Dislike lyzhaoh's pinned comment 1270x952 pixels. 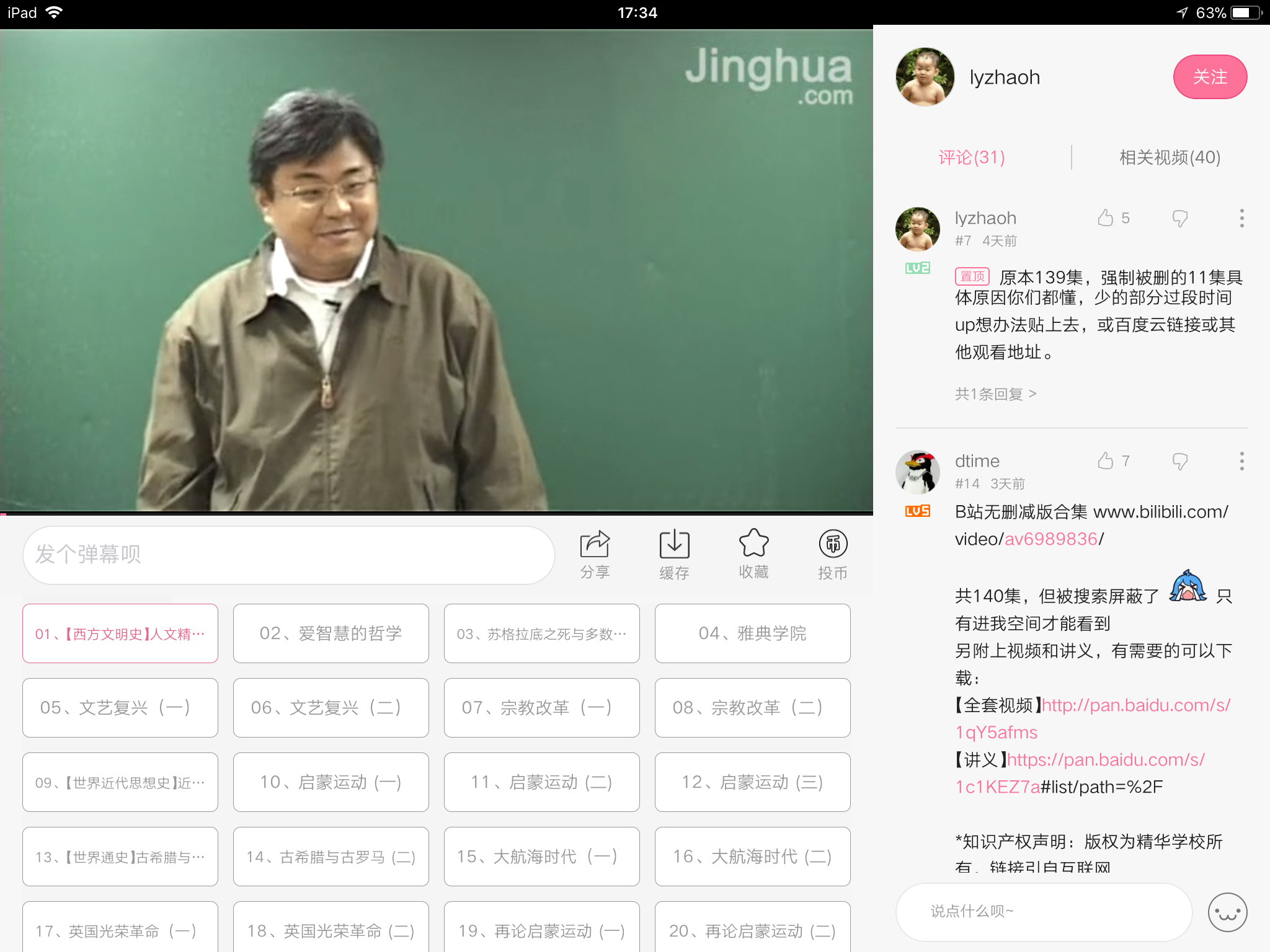point(1179,218)
